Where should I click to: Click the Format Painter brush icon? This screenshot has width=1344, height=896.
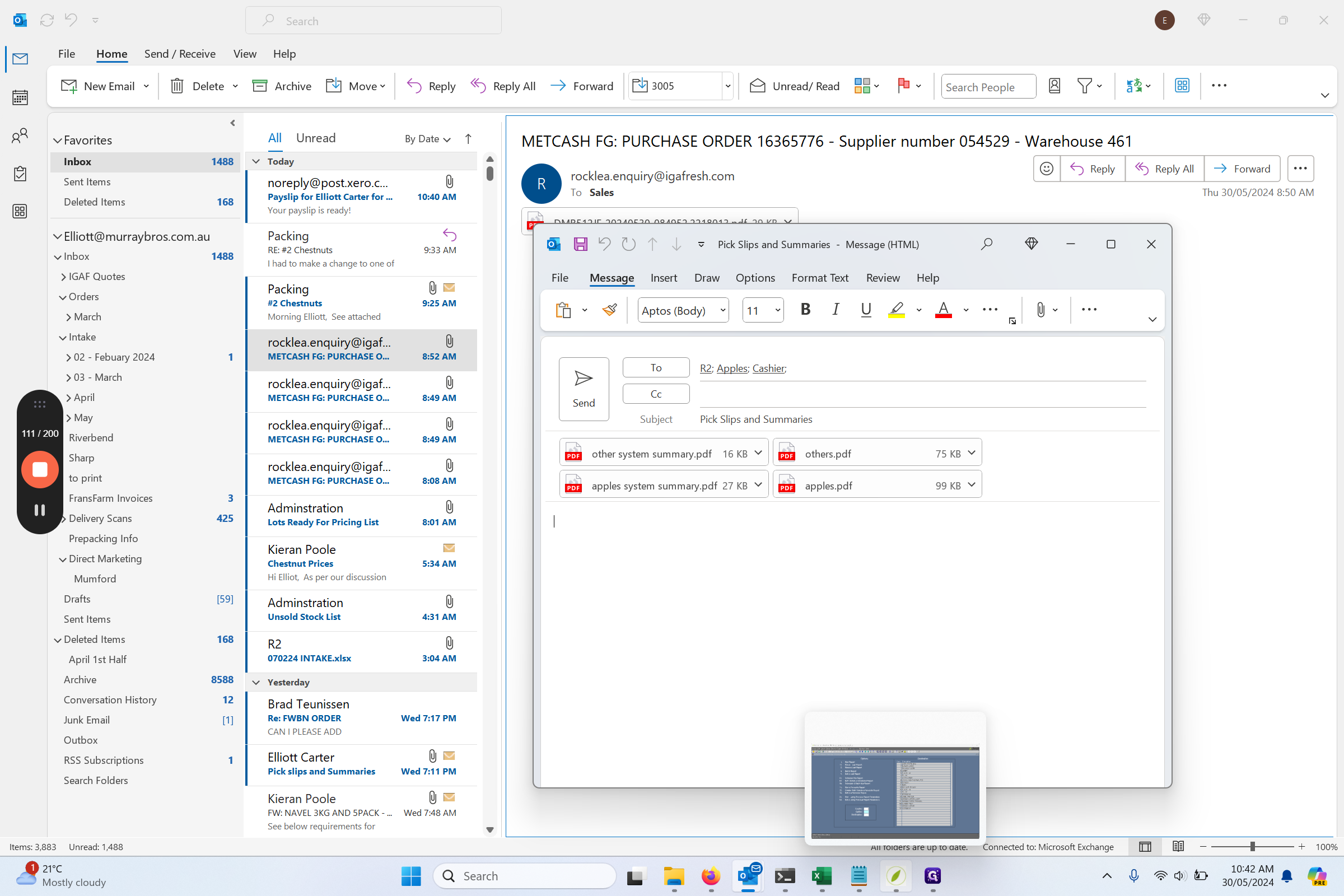click(609, 310)
